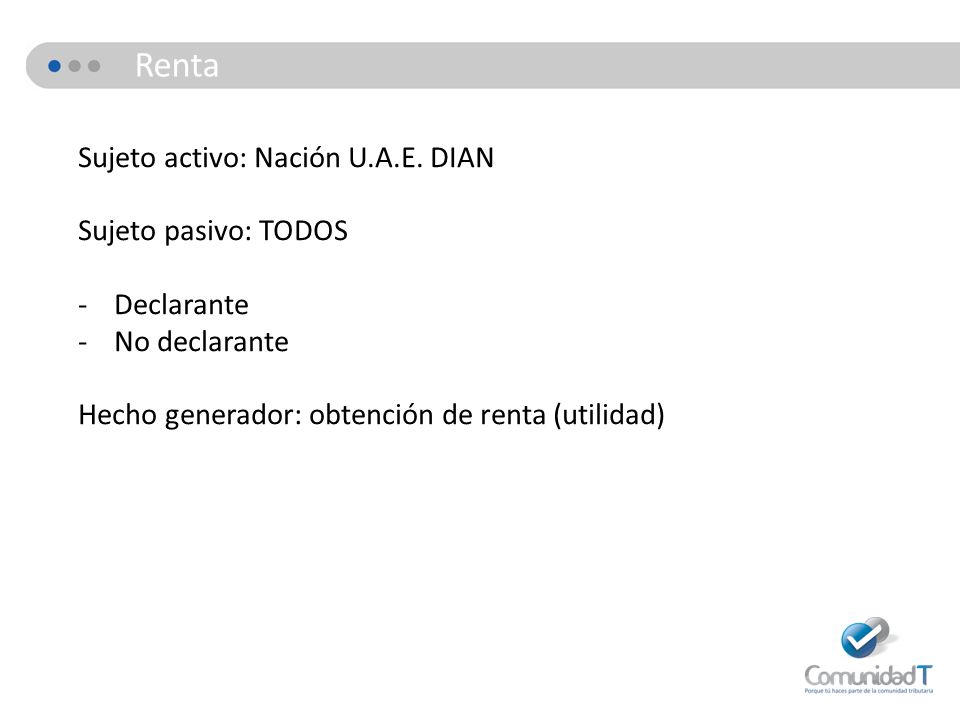Click the gray Renta header bar
Image resolution: width=960 pixels, height=720 pixels.
pos(493,66)
